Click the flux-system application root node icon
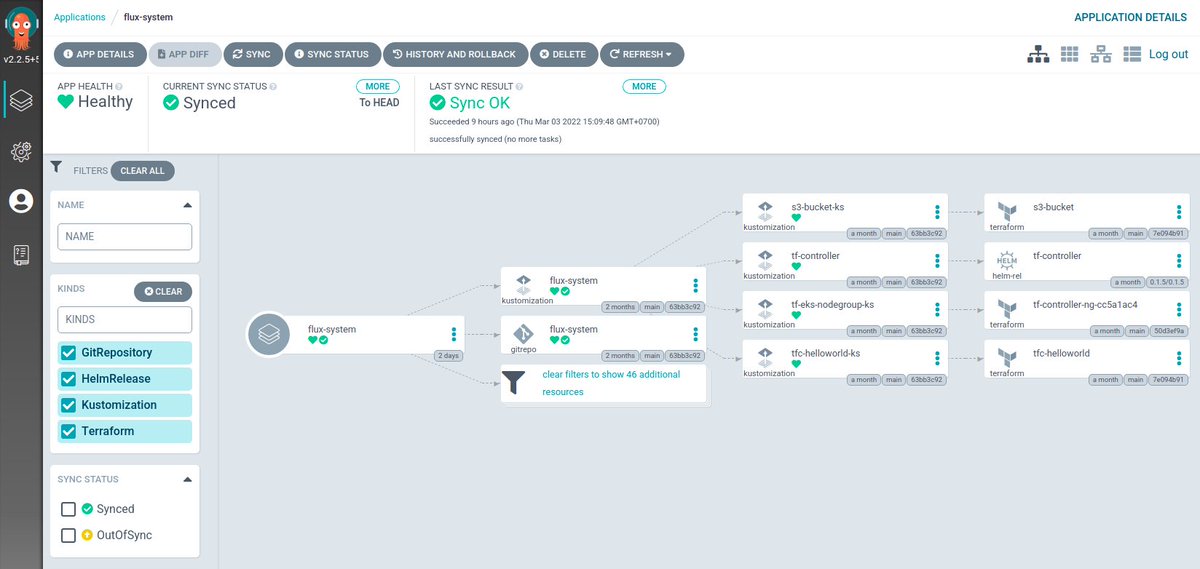Screen dimensions: 1200x569 click(268, 335)
